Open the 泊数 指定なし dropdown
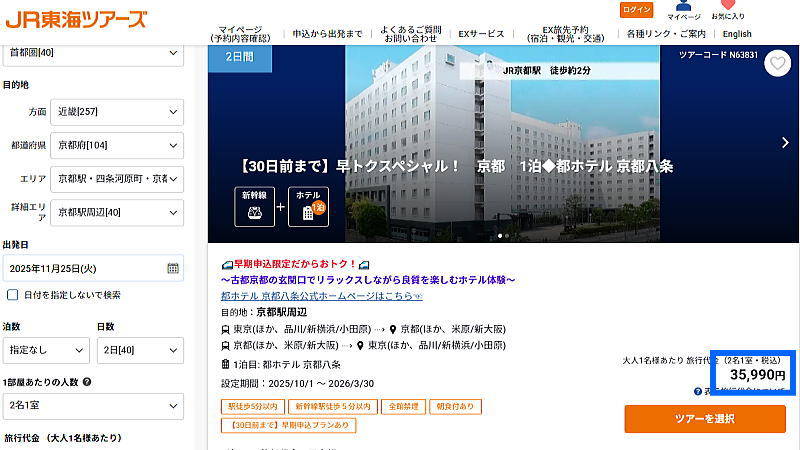This screenshot has height=450, width=800. 46,351
